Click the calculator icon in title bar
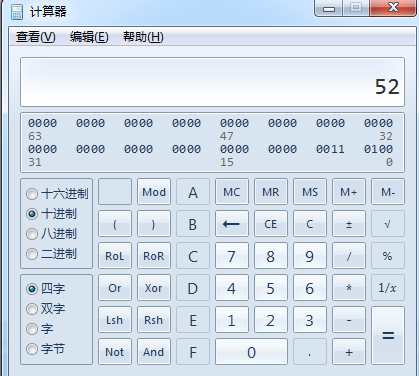Image resolution: width=419 pixels, height=376 pixels. [17, 12]
